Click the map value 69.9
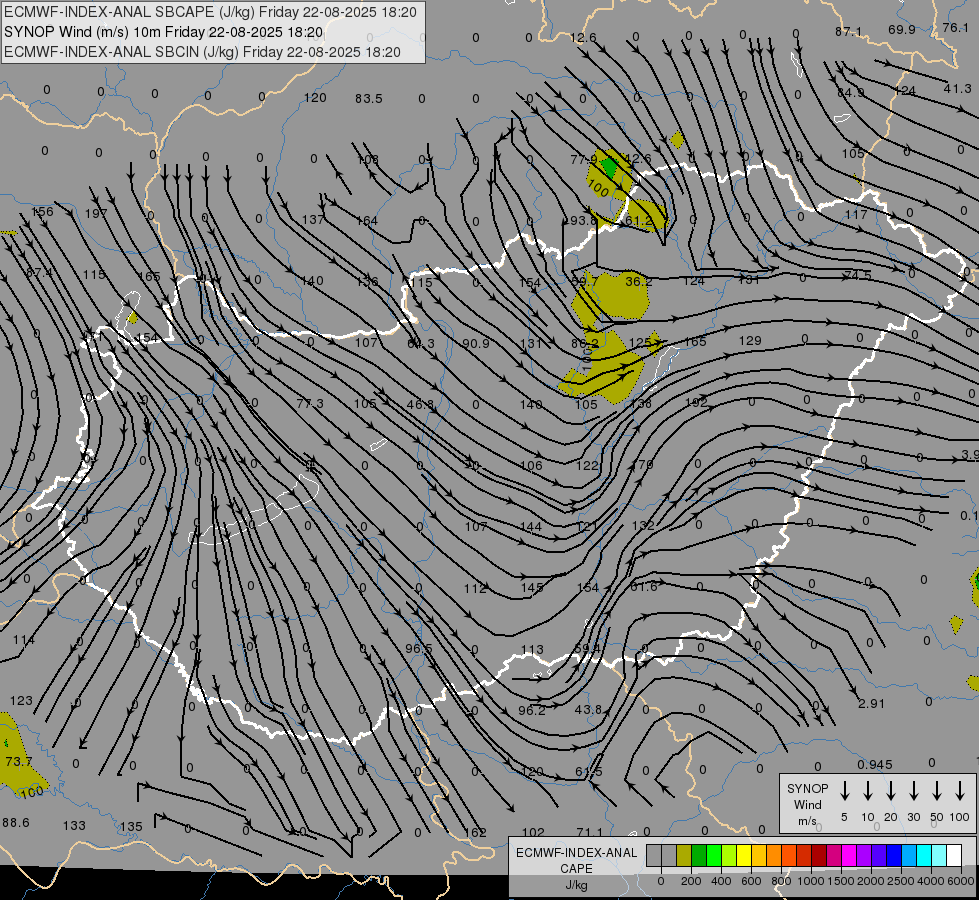This screenshot has width=979, height=900. click(902, 30)
